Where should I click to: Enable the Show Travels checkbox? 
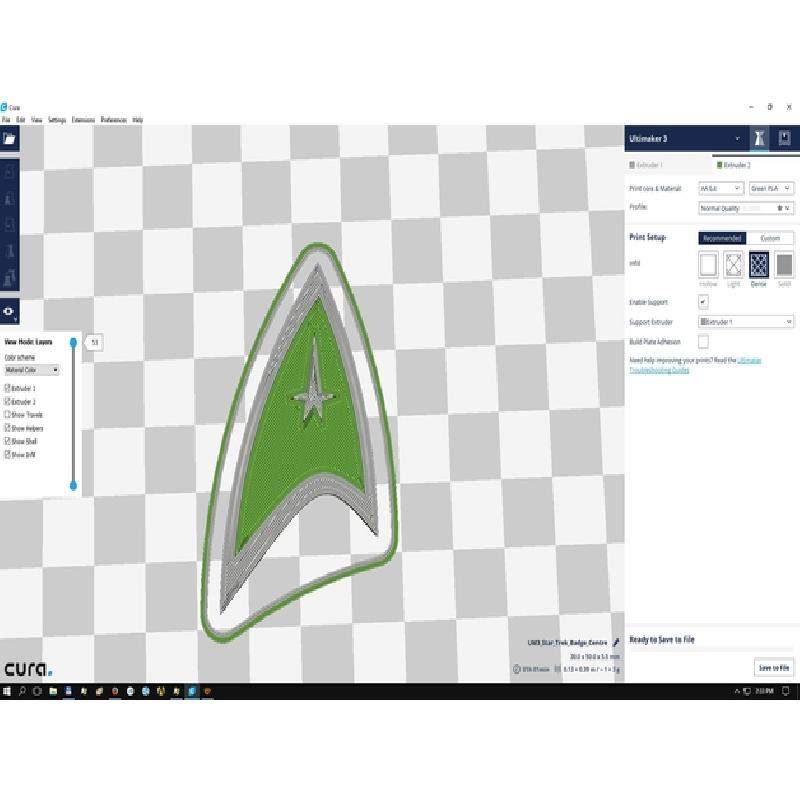(x=8, y=415)
